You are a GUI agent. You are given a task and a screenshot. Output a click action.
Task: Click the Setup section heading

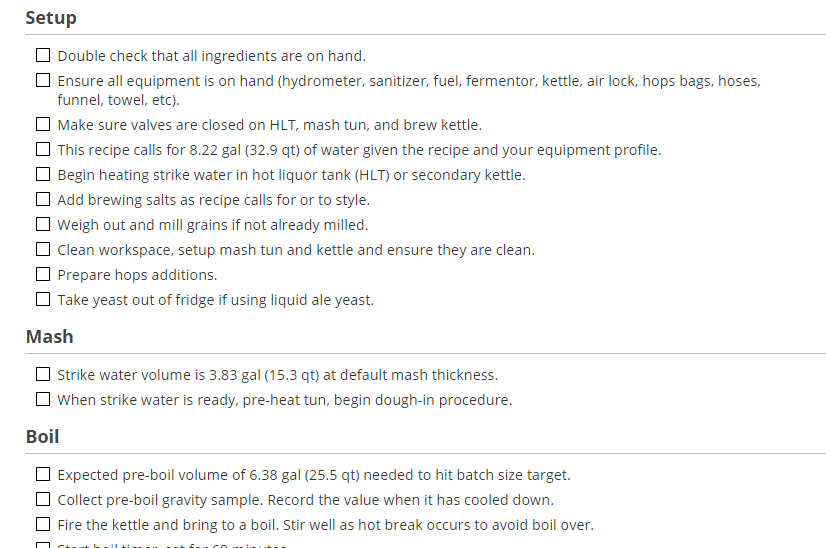tap(51, 18)
